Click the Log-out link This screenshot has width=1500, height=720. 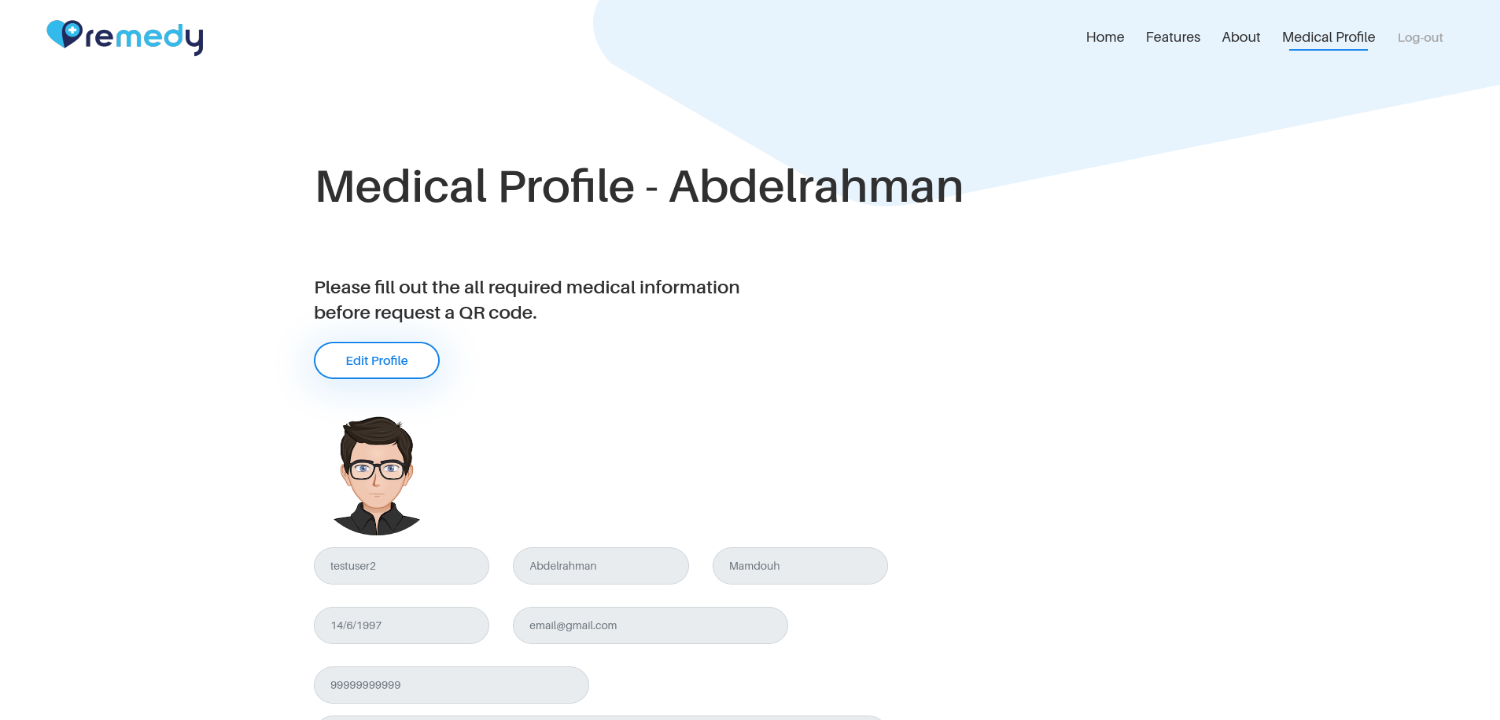pos(1420,38)
